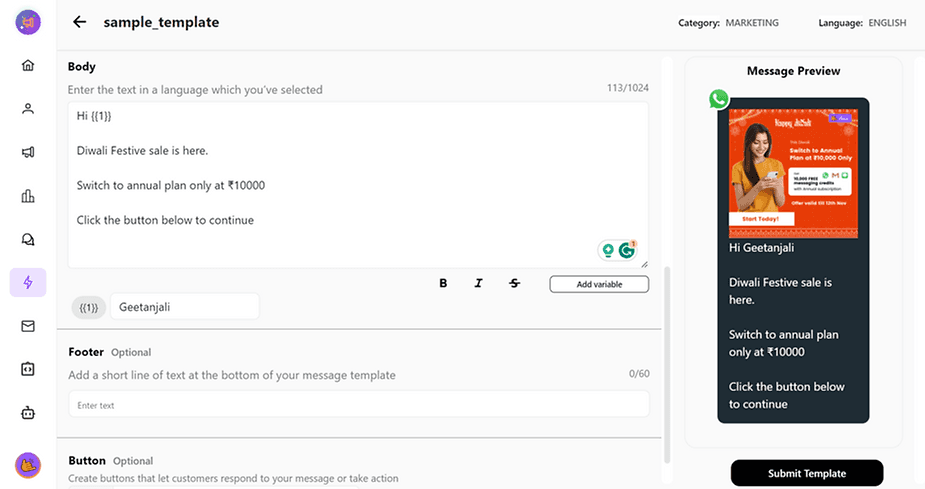Open the Campaigns megaphone icon

(x=28, y=152)
